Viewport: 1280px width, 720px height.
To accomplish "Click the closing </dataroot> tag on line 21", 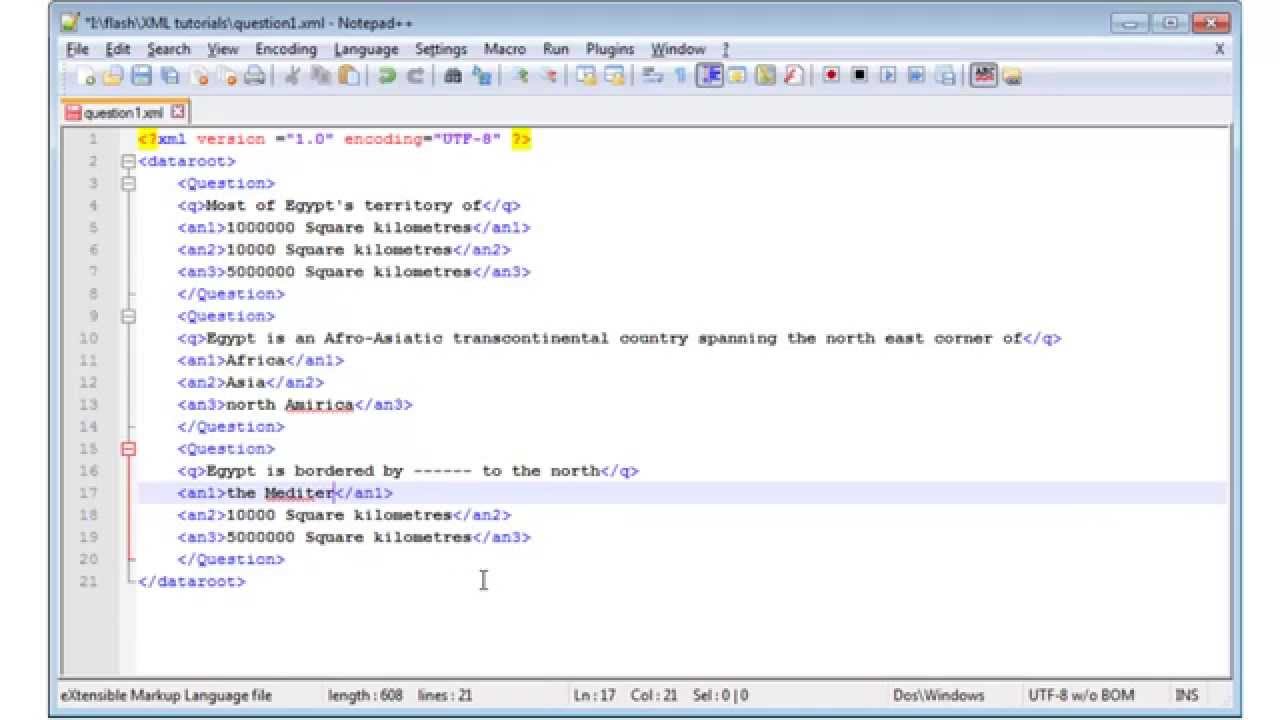I will pos(192,581).
